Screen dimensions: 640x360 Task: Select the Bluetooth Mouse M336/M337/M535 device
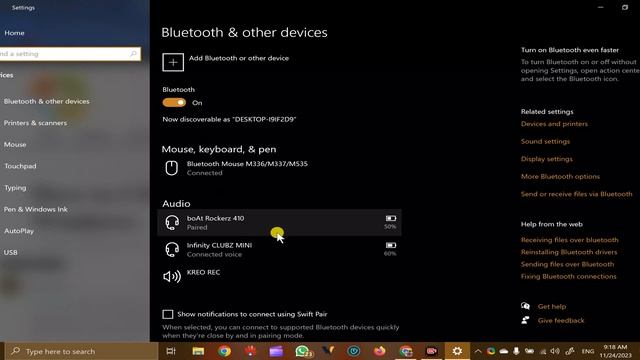click(280, 168)
